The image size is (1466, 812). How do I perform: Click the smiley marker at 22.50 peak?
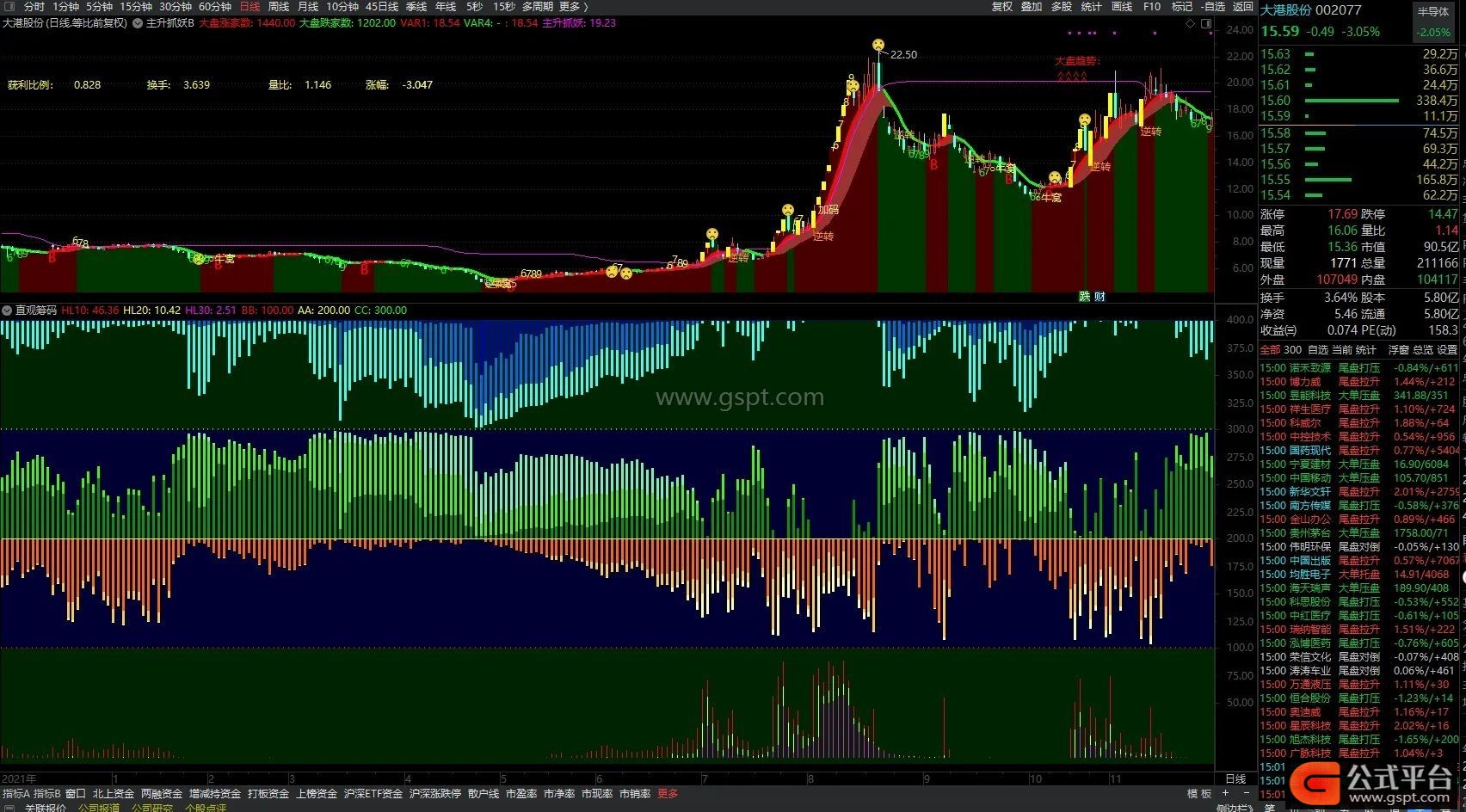click(878, 45)
